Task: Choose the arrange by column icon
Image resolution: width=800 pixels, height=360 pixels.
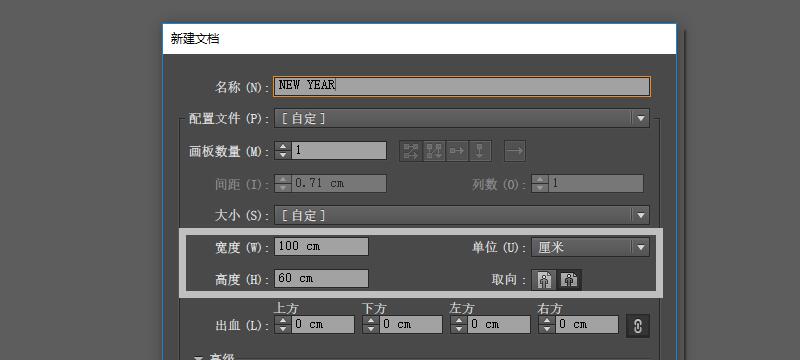Action: pos(480,151)
